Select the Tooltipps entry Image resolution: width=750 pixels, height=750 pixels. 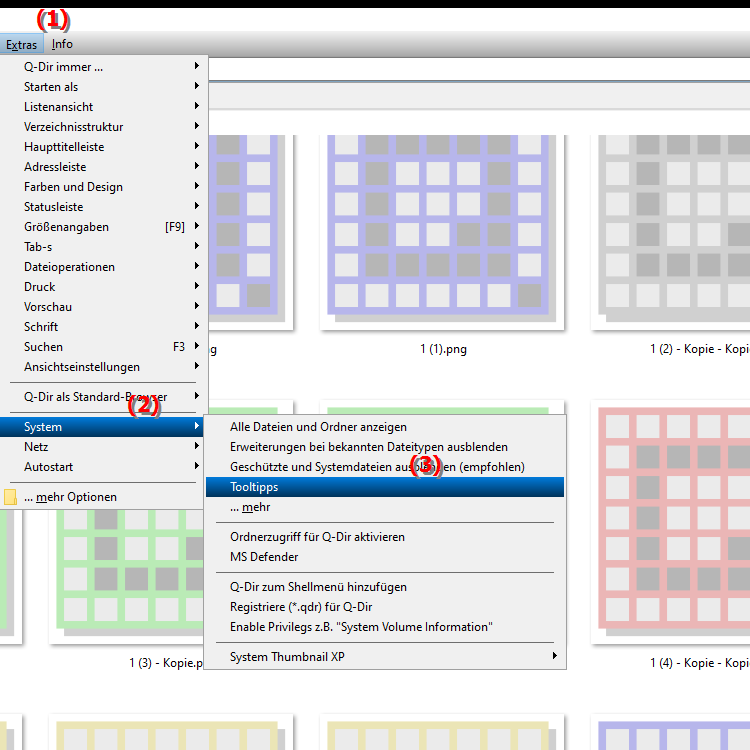pyautogui.click(x=385, y=487)
